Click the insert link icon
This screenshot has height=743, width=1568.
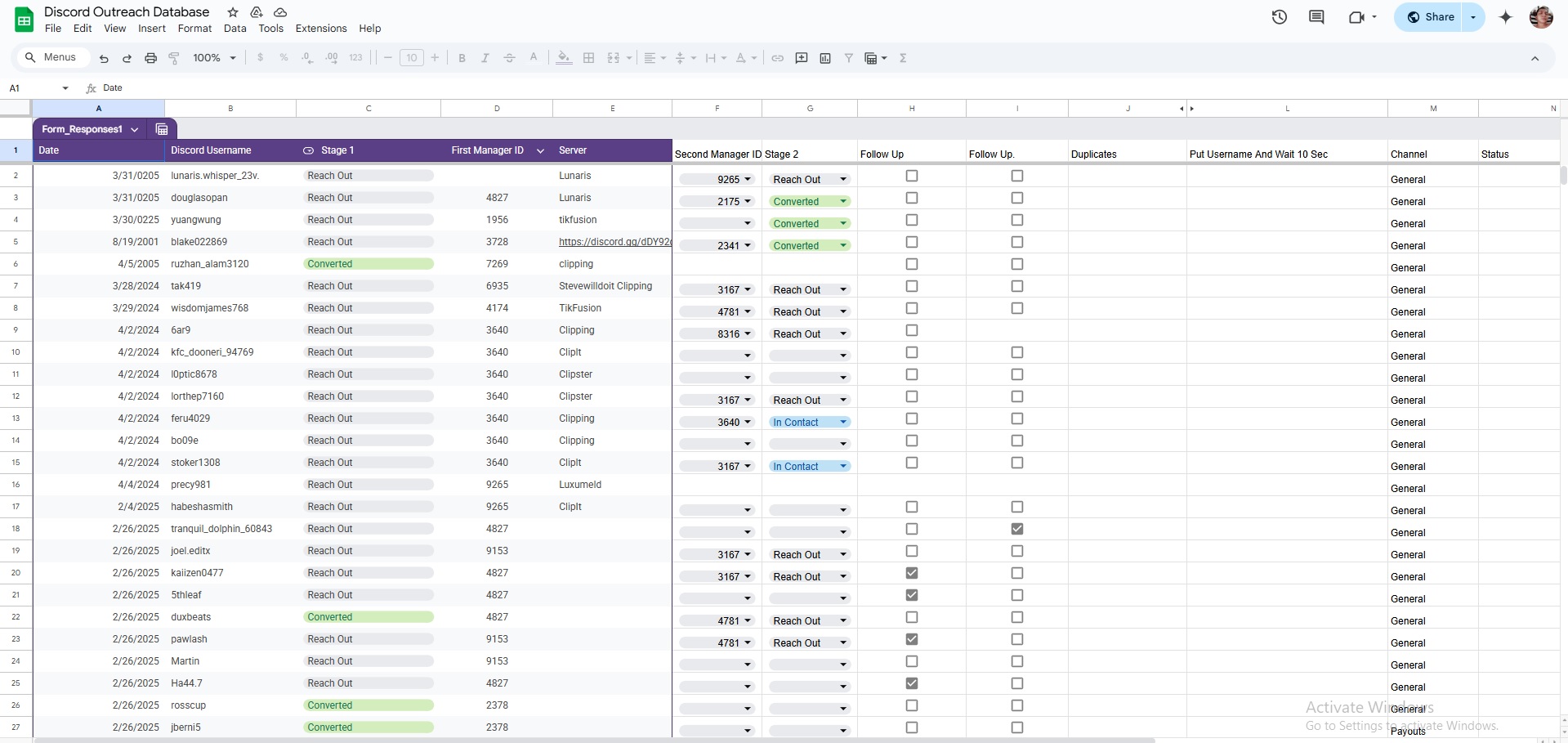(x=777, y=58)
